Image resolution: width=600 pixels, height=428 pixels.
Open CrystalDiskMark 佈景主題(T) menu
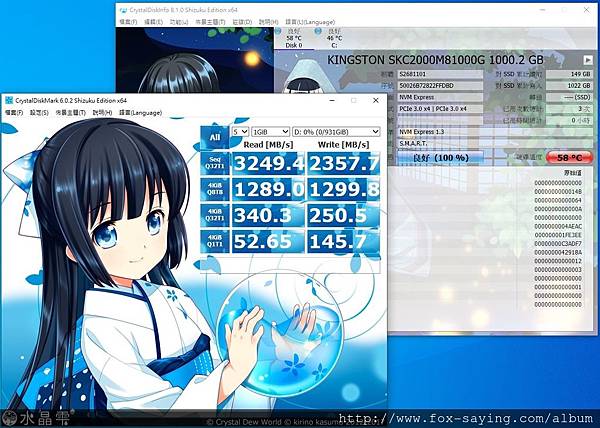tap(71, 113)
